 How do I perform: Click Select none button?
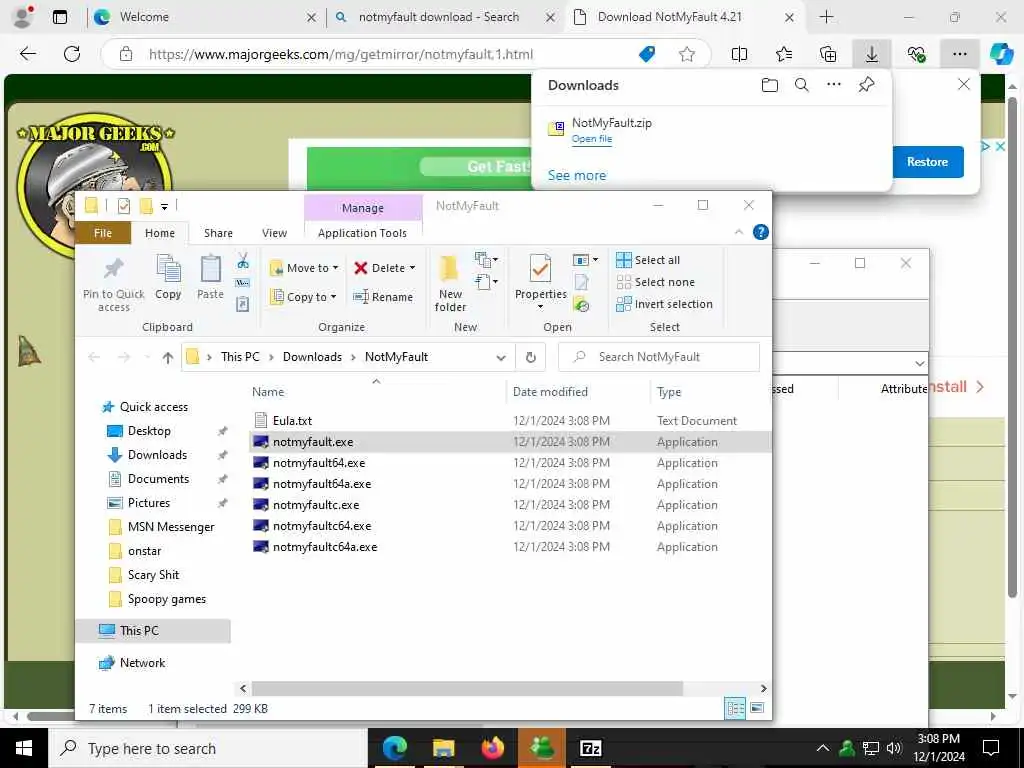click(x=656, y=282)
